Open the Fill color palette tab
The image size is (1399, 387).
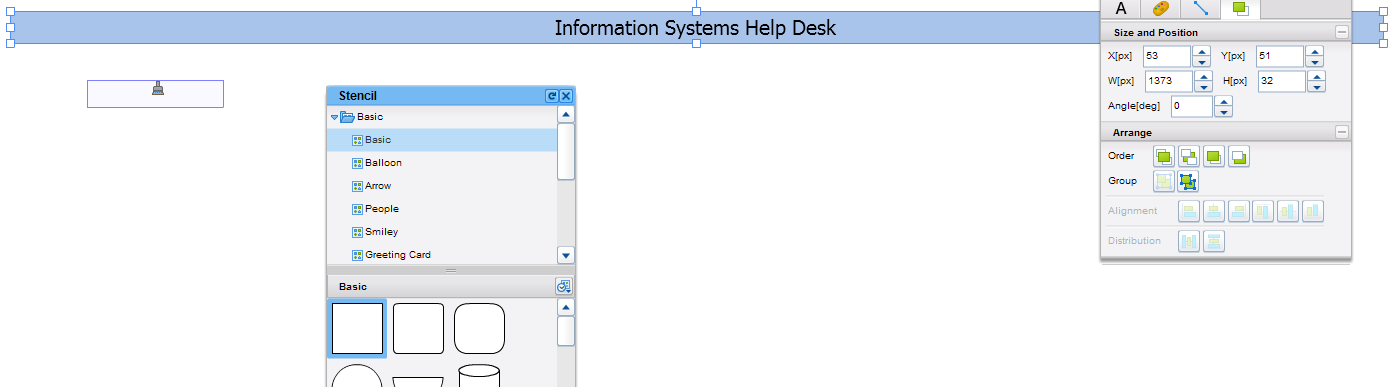click(x=1160, y=8)
